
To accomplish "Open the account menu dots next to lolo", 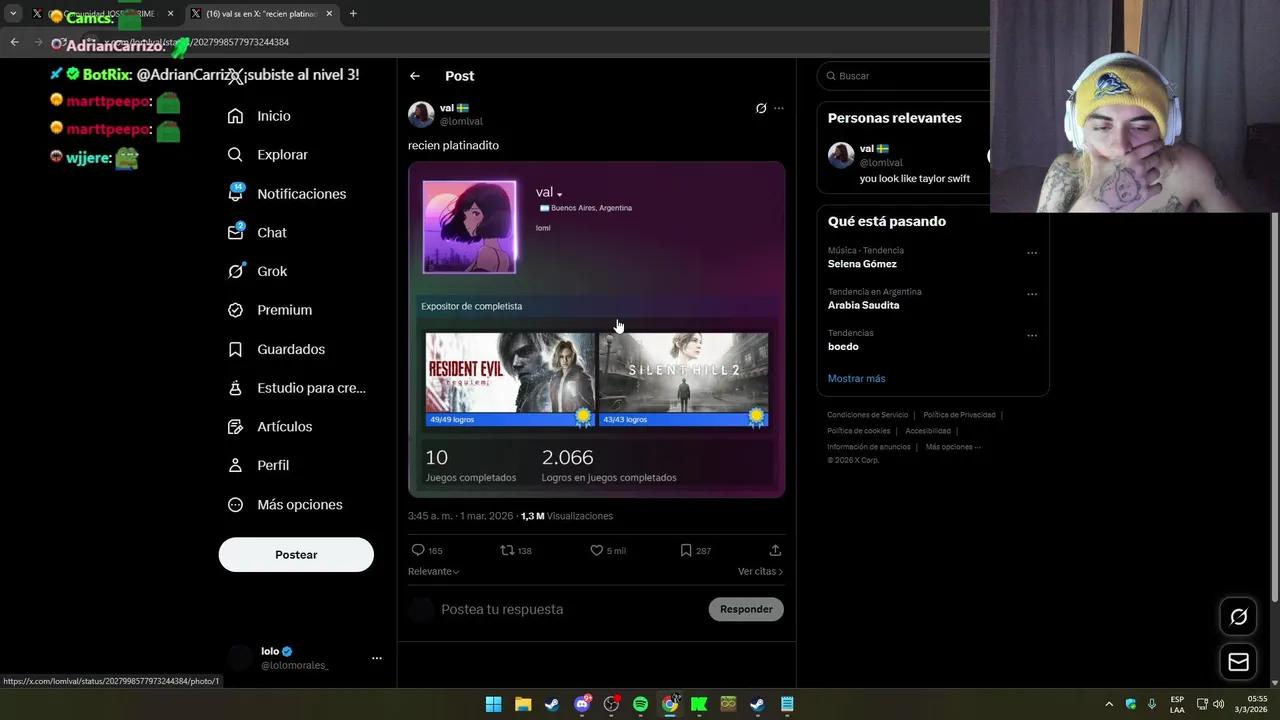I will click(377, 658).
